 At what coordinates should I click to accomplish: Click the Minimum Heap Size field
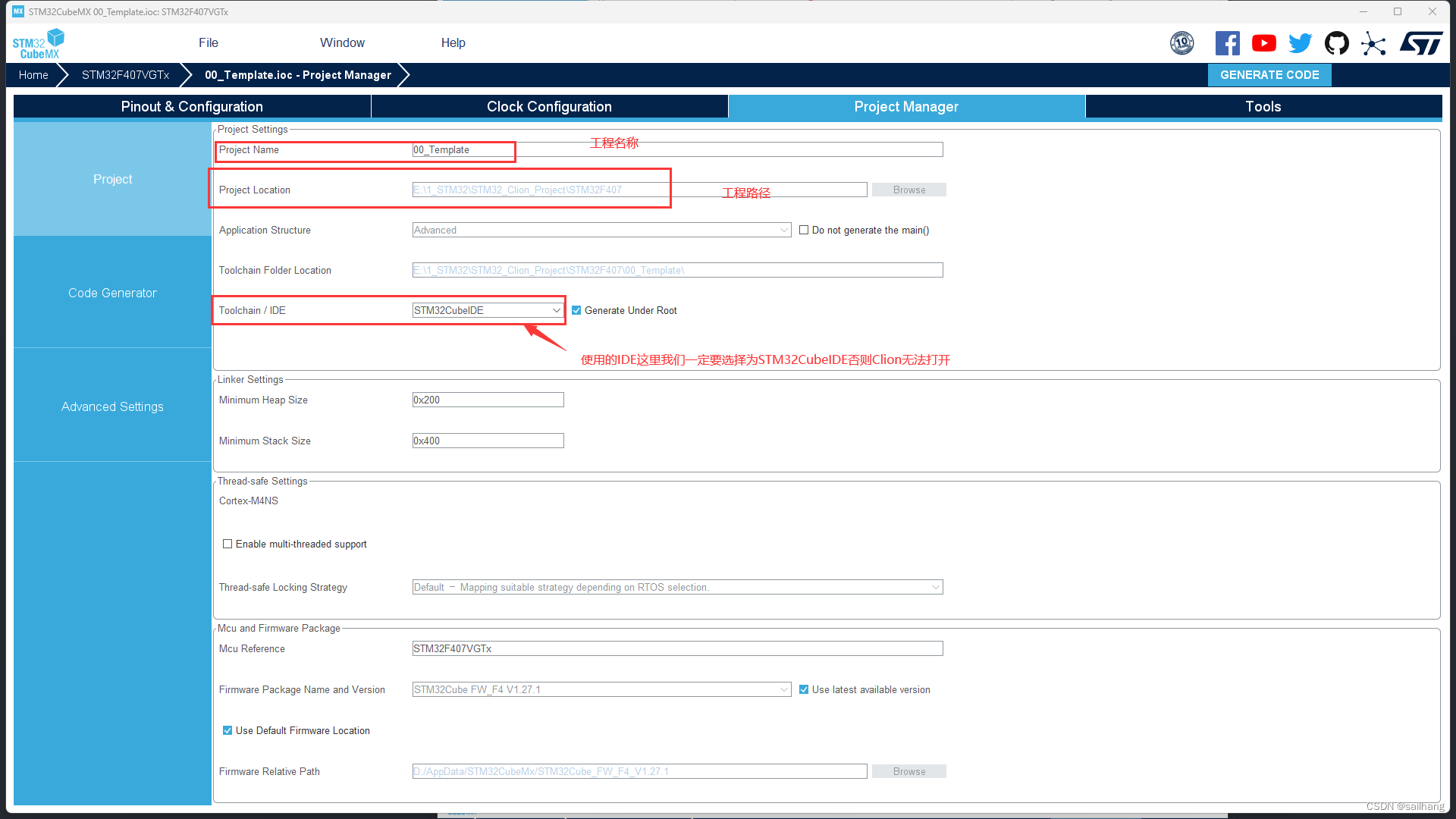(488, 400)
